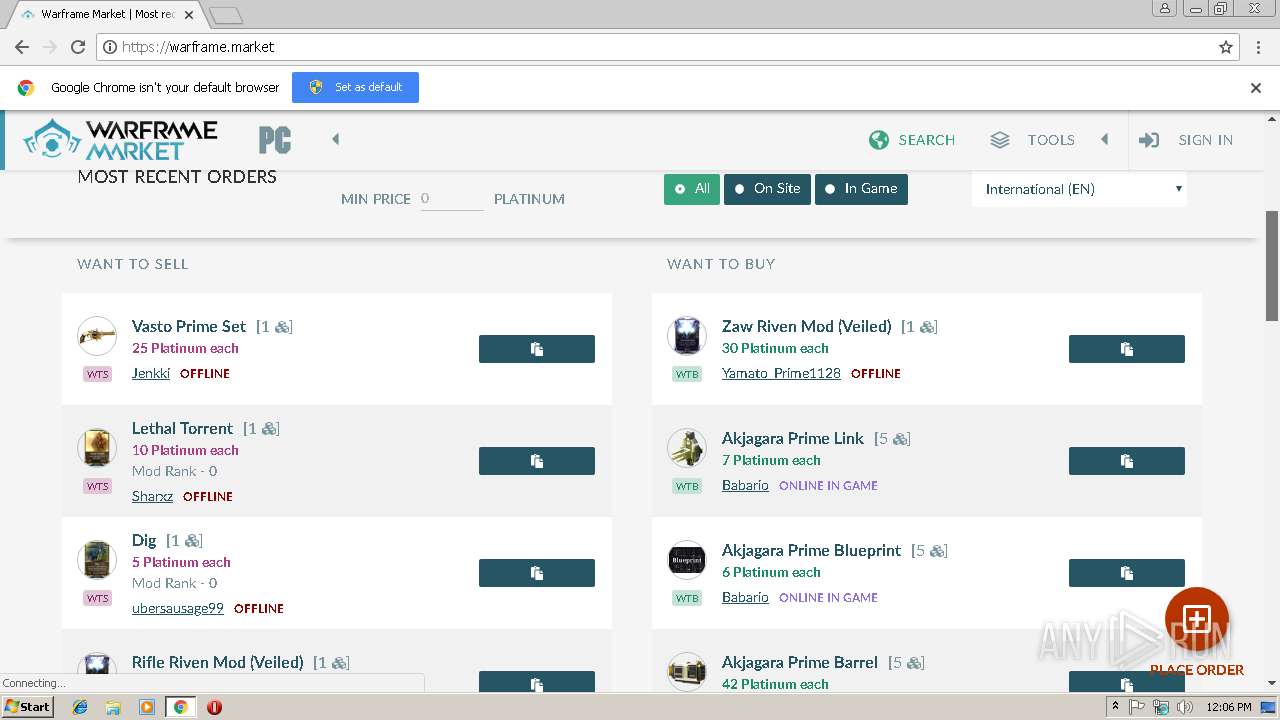Viewport: 1280px width, 720px height.
Task: Open the Tools stack icon
Action: (1000, 140)
